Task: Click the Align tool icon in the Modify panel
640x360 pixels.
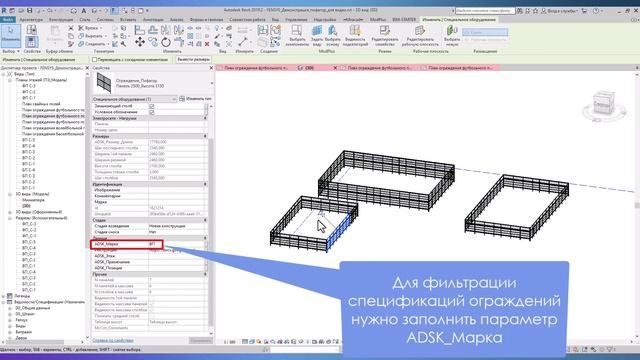Action: 140,30
